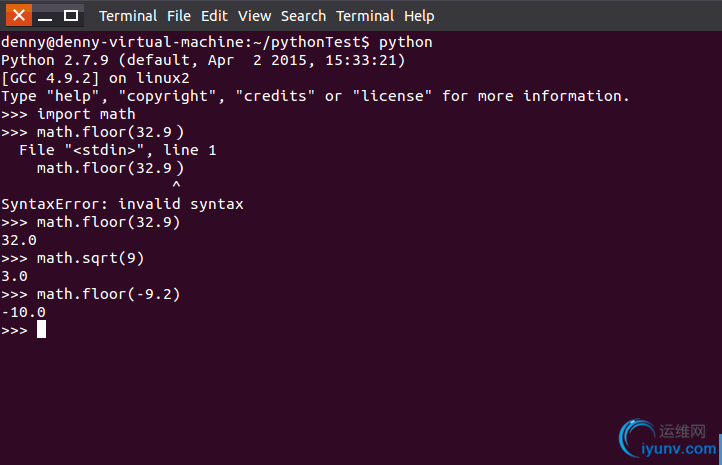Open the View menu
Screen dimensions: 722x465
tap(254, 16)
